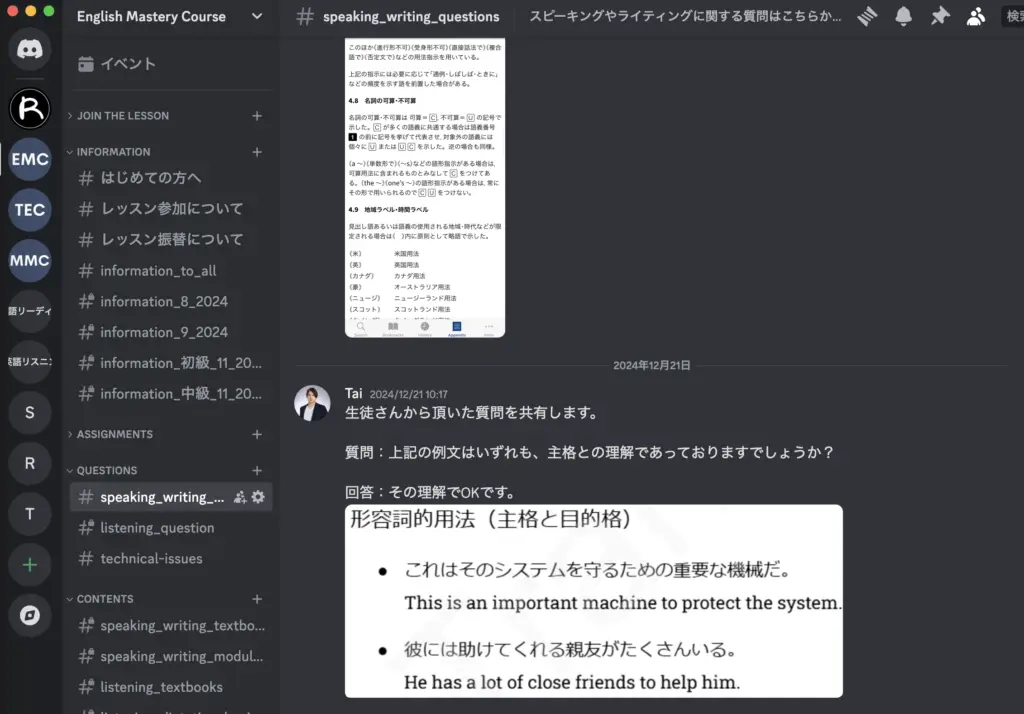Screen dimensions: 1024x714
Task: Open the speaking_writing_modul... channel
Action: point(170,657)
